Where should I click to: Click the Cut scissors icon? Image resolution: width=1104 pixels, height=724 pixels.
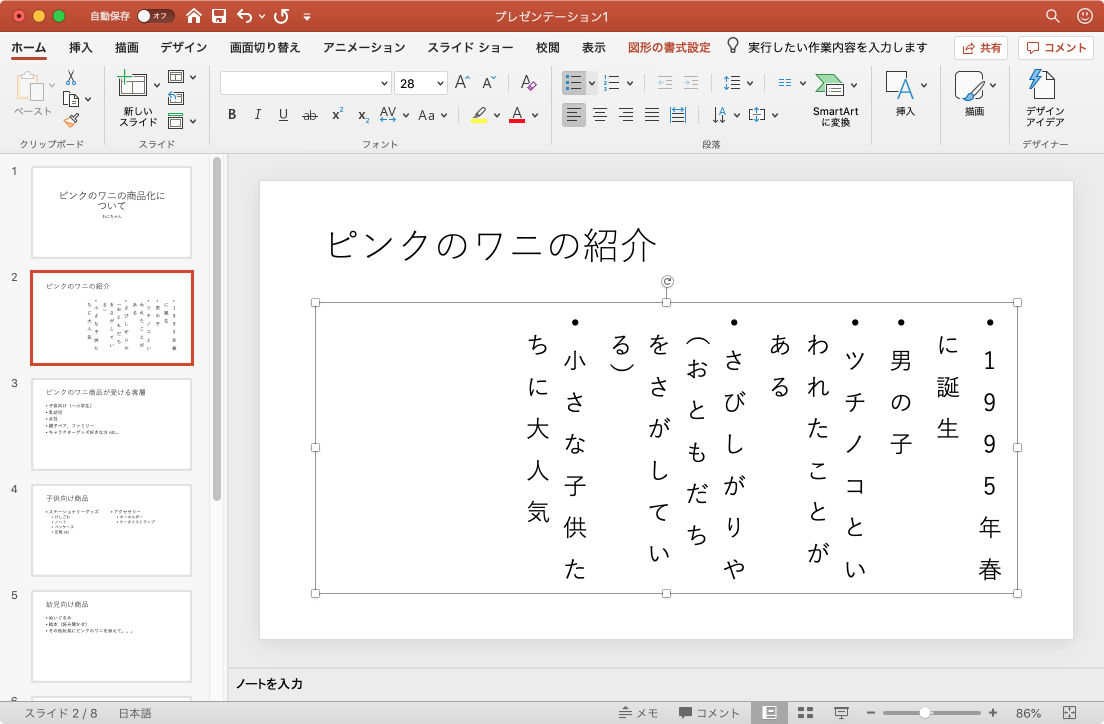71,77
